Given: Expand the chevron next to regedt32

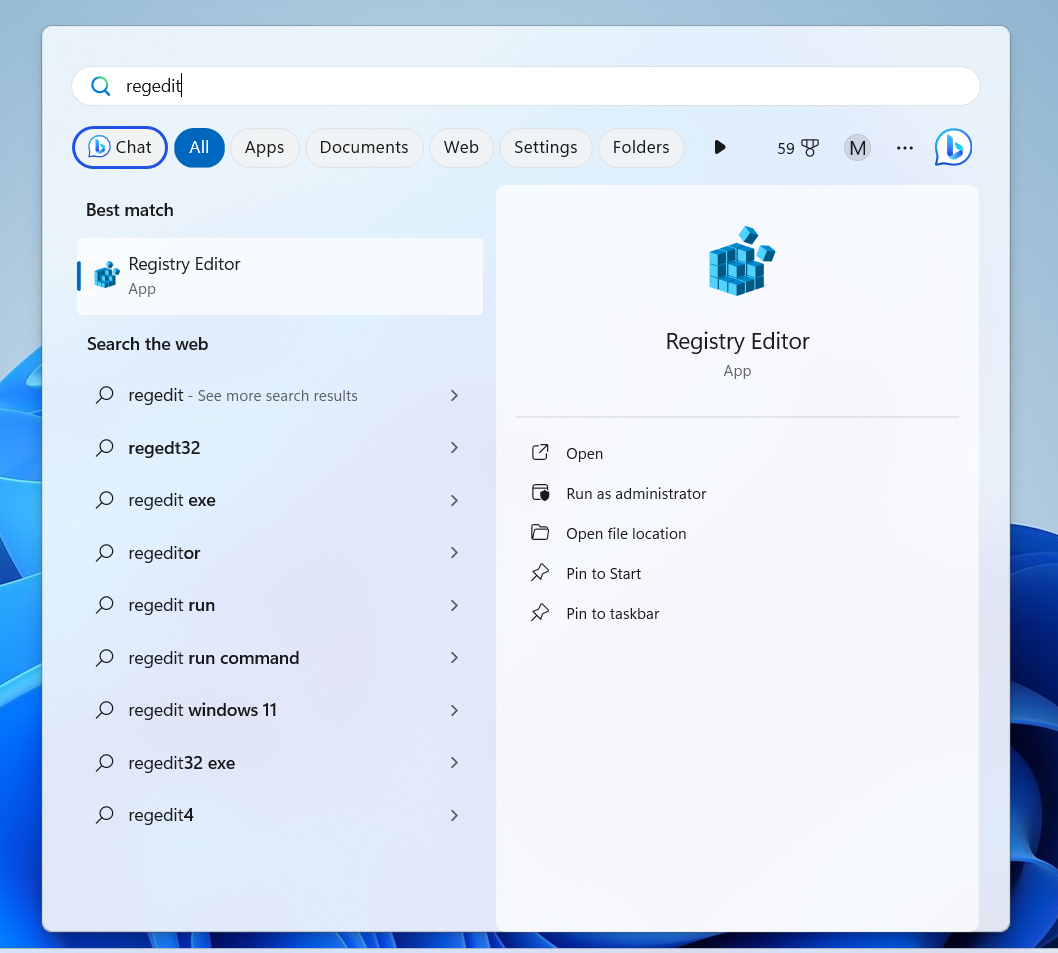Looking at the screenshot, I should tap(454, 448).
